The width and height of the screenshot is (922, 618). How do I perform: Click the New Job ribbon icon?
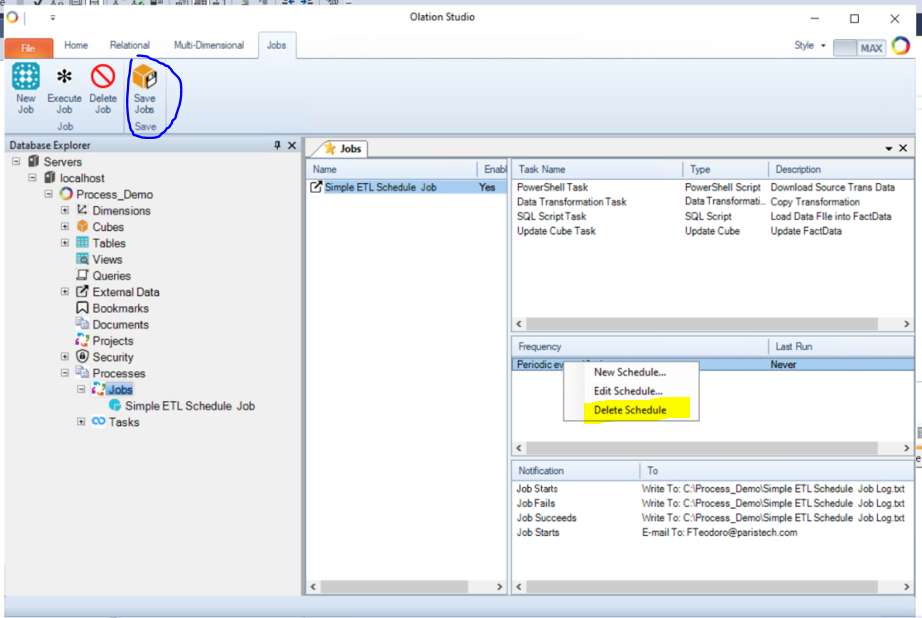26,76
